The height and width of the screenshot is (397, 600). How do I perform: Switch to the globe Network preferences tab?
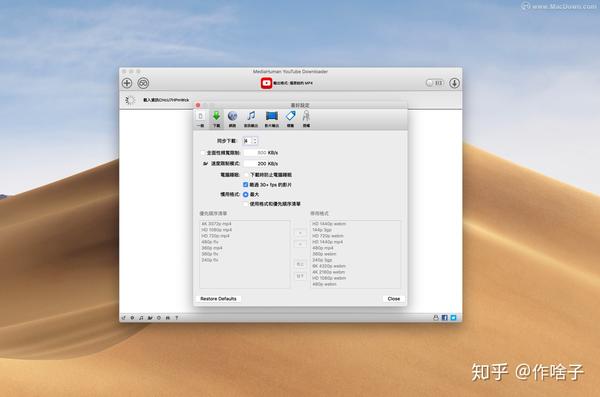[232, 119]
